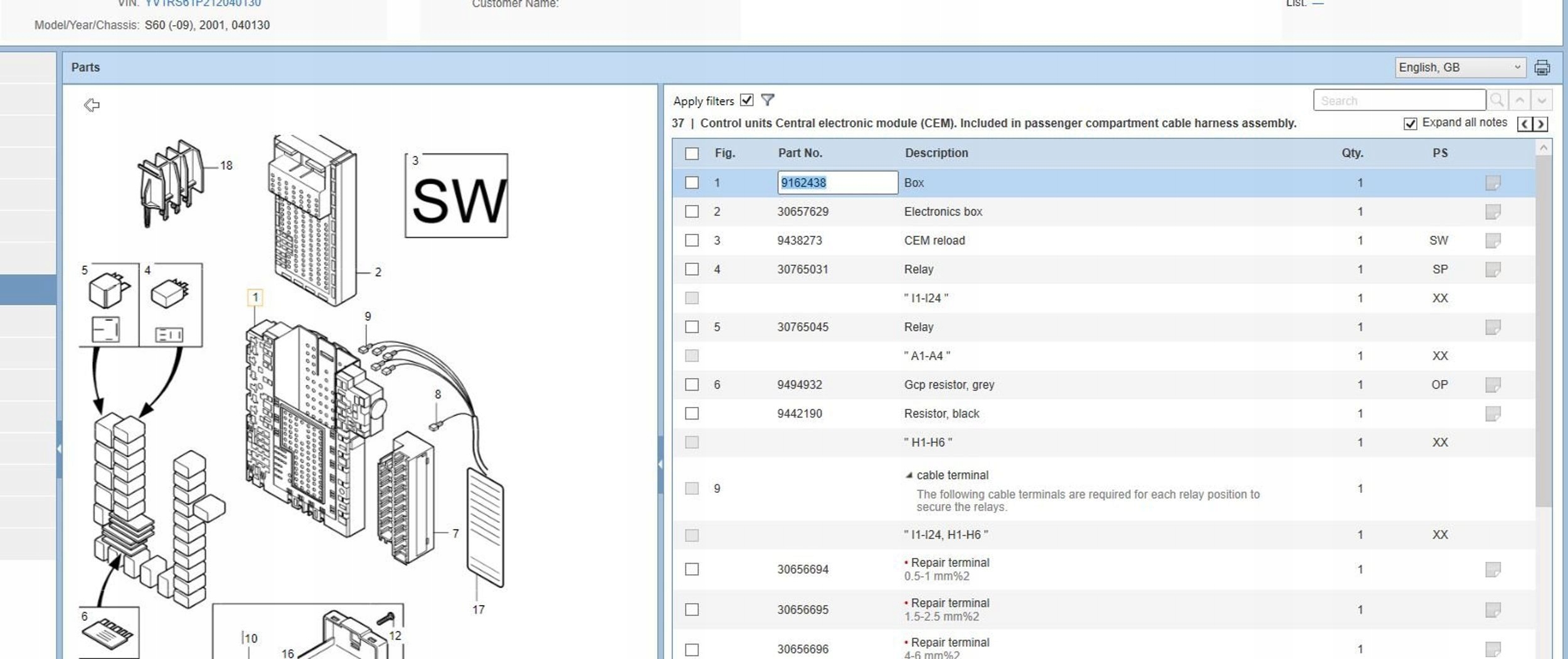The width and height of the screenshot is (1568, 659).
Task: Click the search magnifier icon
Action: pos(1496,100)
